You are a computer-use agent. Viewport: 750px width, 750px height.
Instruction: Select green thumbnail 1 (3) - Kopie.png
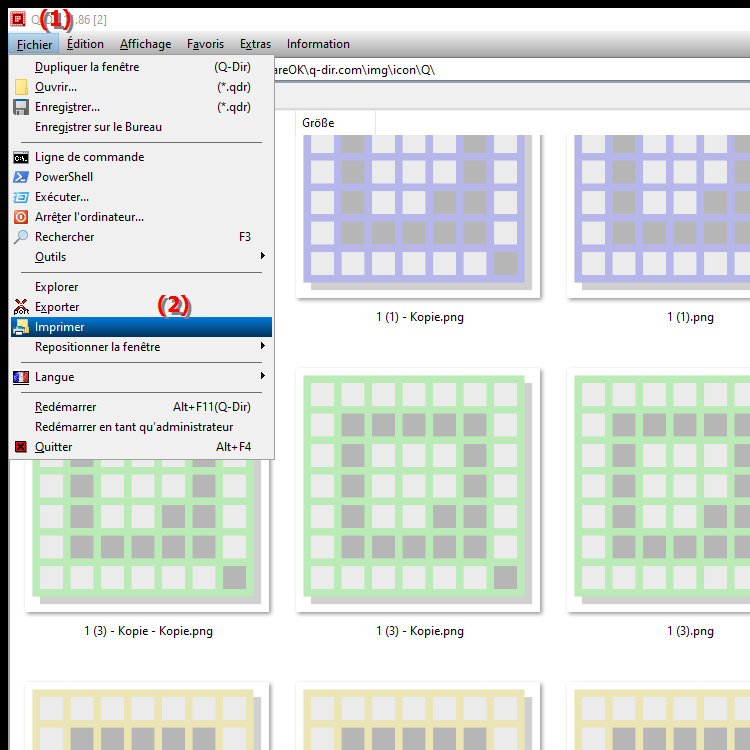point(418,490)
